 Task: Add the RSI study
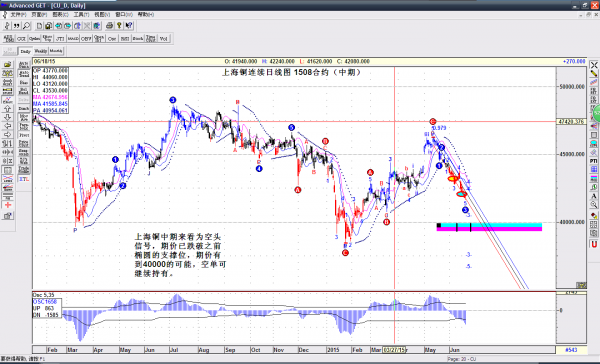[x=125, y=38]
